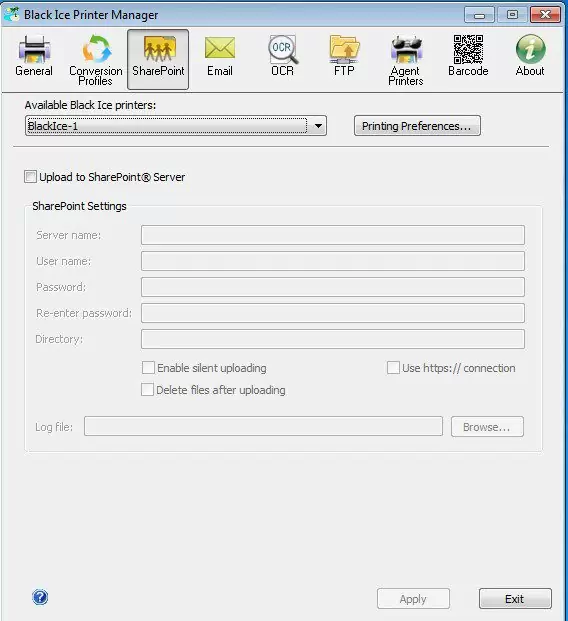The width and height of the screenshot is (568, 621).
Task: Show the About information
Action: pos(530,56)
